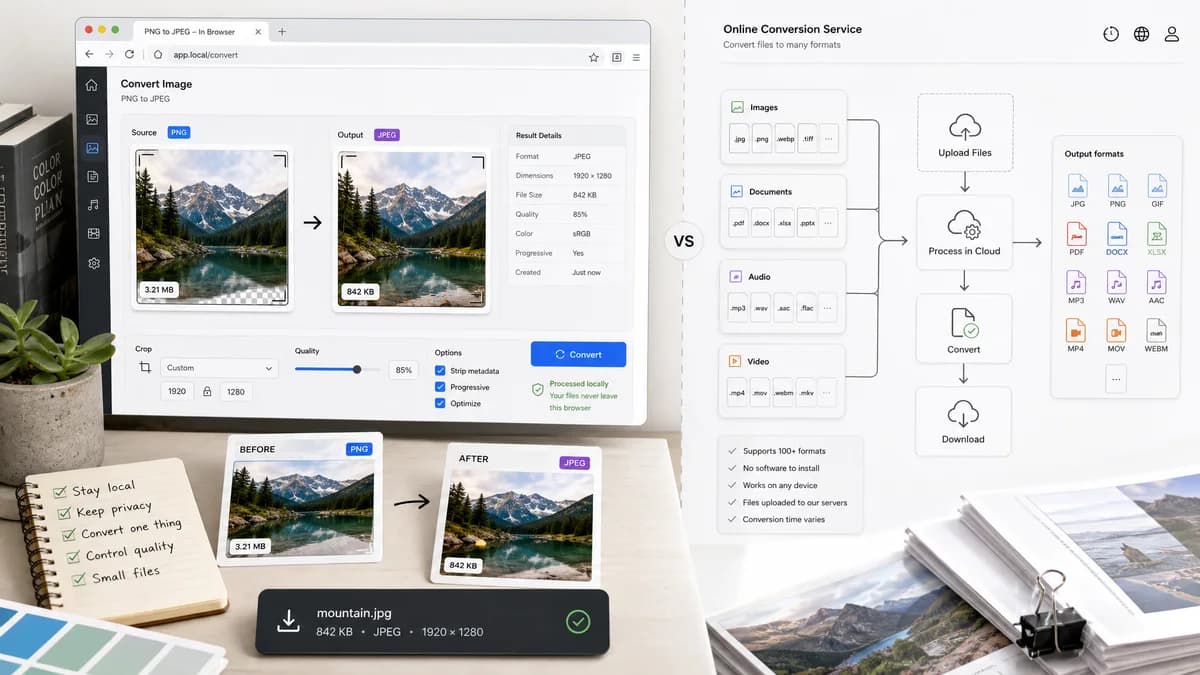
Task: Open the language globe icon
Action: click(x=1141, y=34)
